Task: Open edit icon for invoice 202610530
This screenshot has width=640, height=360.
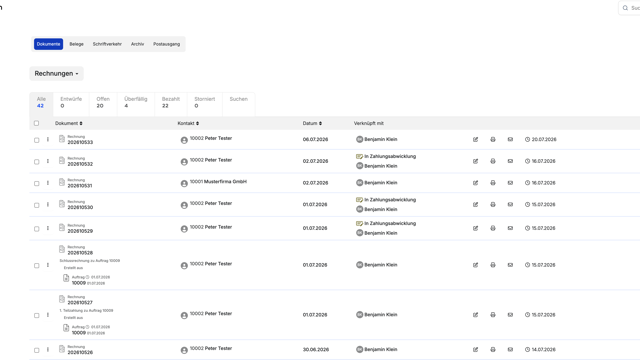Action: coord(475,204)
